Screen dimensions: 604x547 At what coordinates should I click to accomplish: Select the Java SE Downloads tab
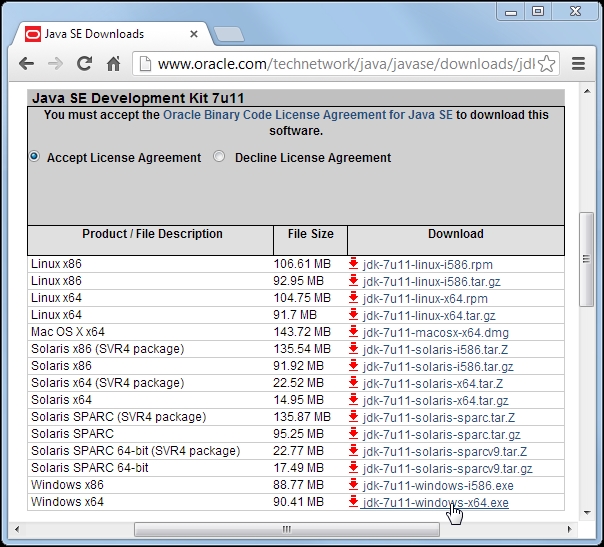pos(112,34)
